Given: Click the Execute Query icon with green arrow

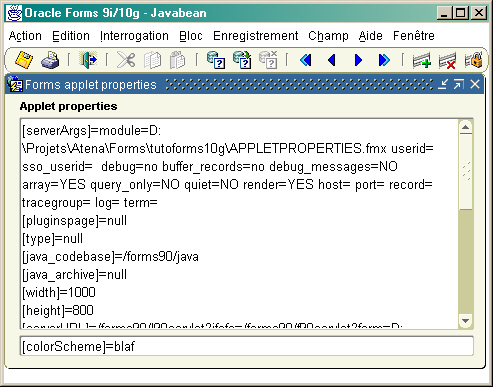Looking at the screenshot, I should (x=242, y=60).
